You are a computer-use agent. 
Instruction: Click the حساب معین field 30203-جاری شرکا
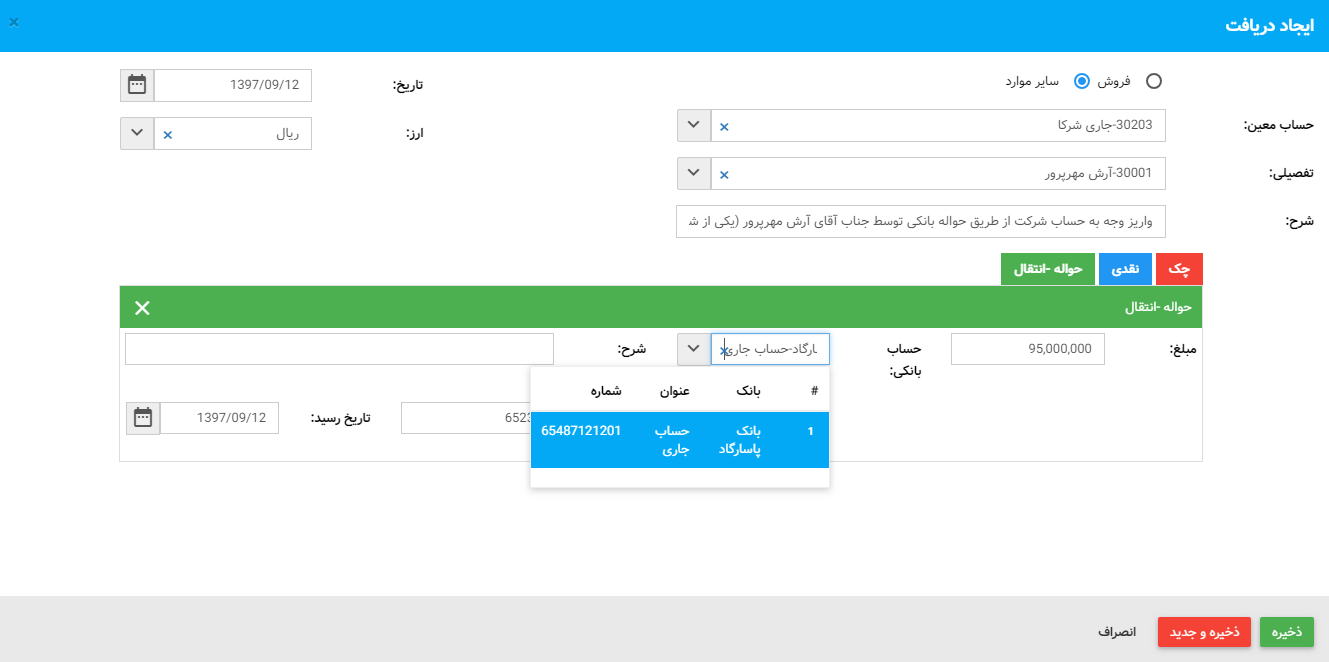coord(938,126)
